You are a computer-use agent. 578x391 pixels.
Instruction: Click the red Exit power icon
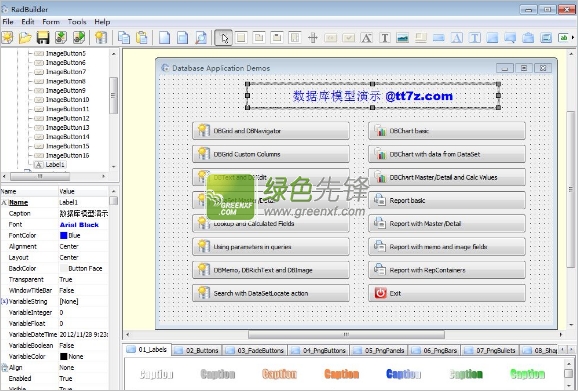click(380, 293)
